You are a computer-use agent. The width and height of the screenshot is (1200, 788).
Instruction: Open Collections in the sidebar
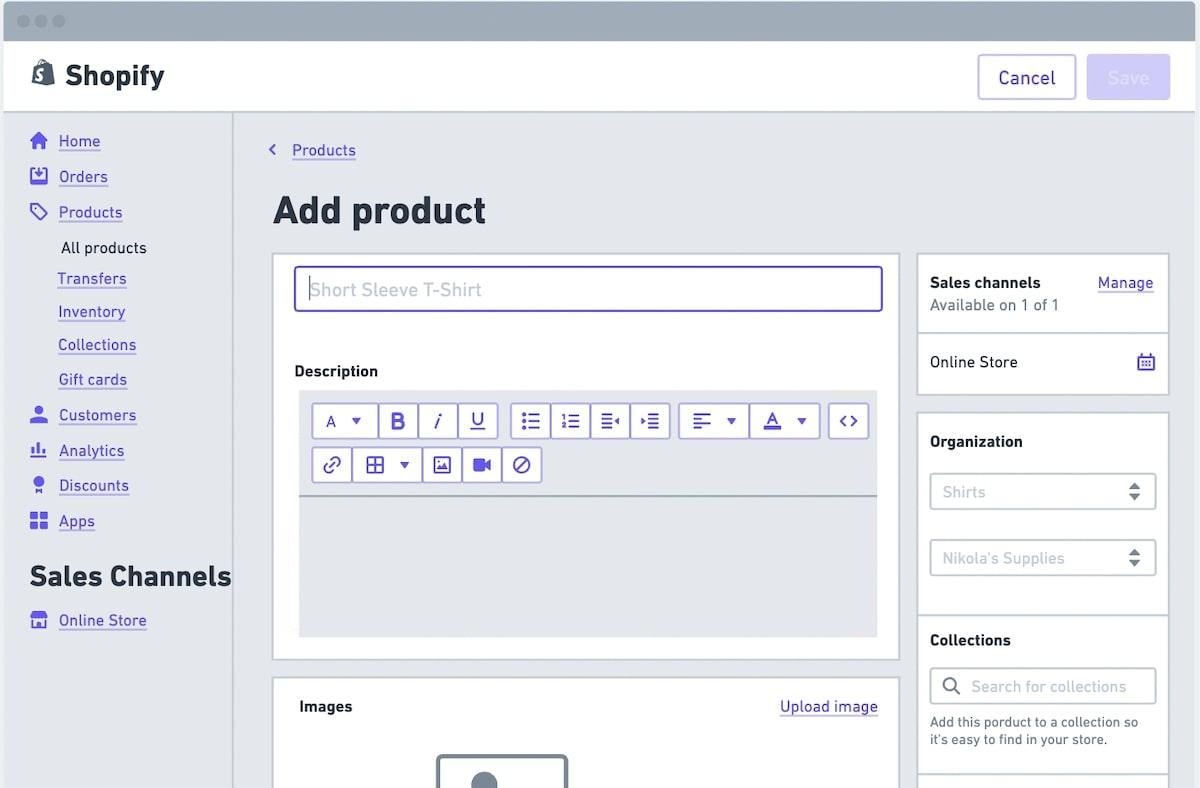(97, 345)
